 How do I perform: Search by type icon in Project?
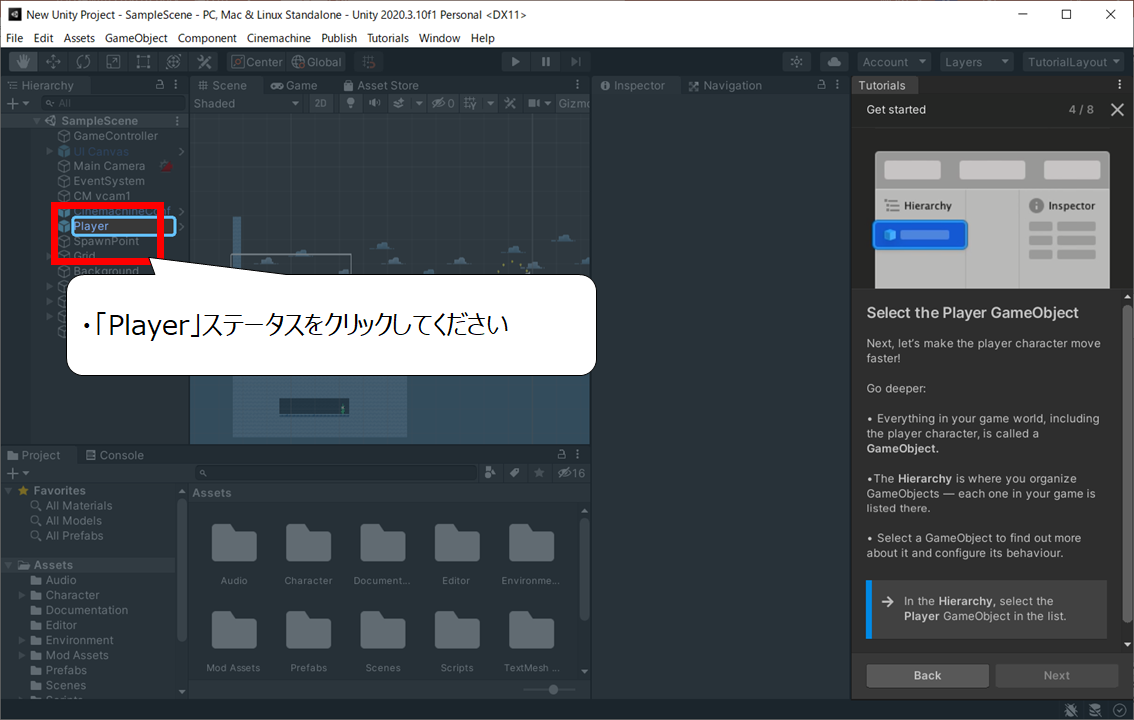click(490, 473)
